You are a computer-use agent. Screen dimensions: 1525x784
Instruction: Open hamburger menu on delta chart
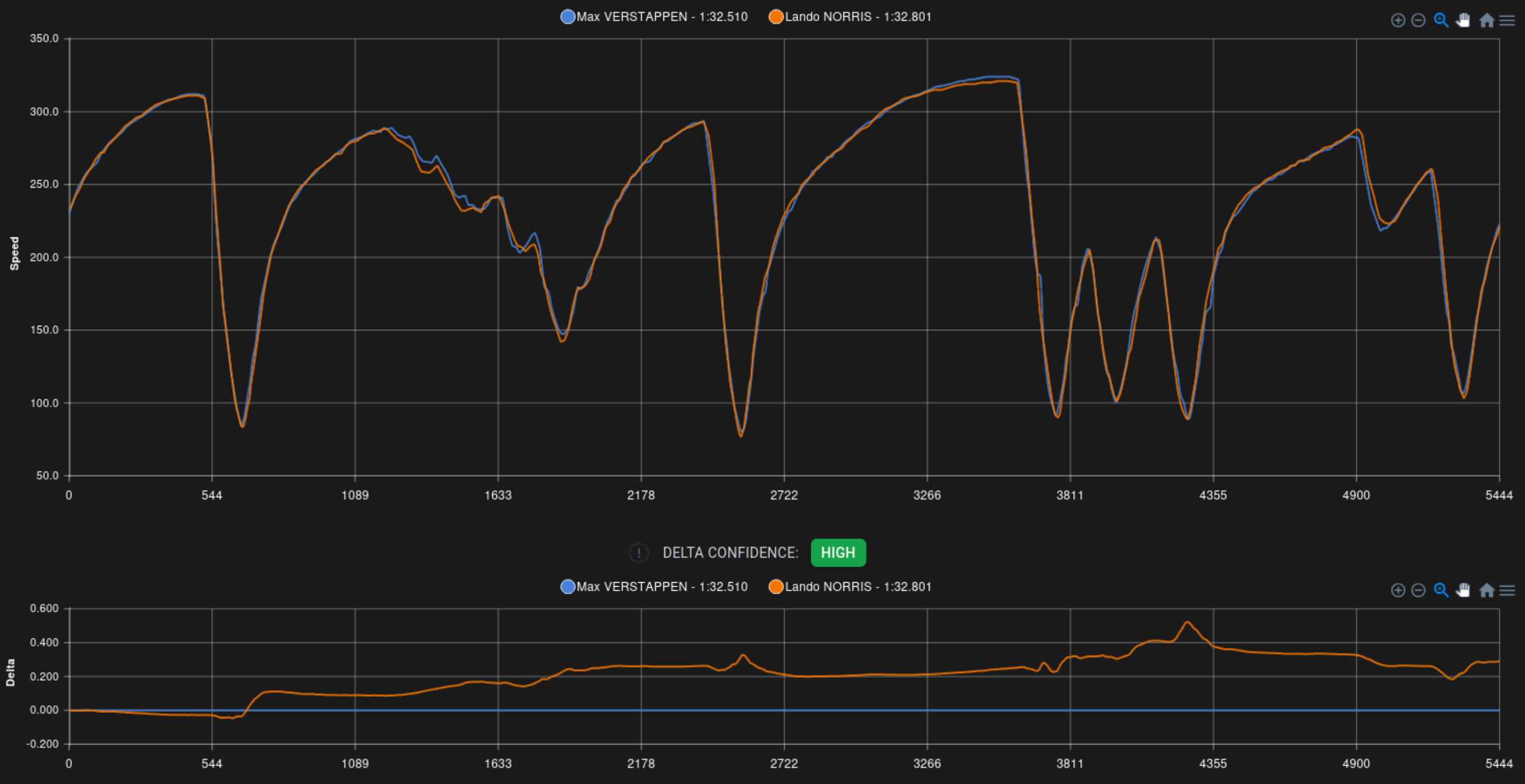pos(1507,591)
